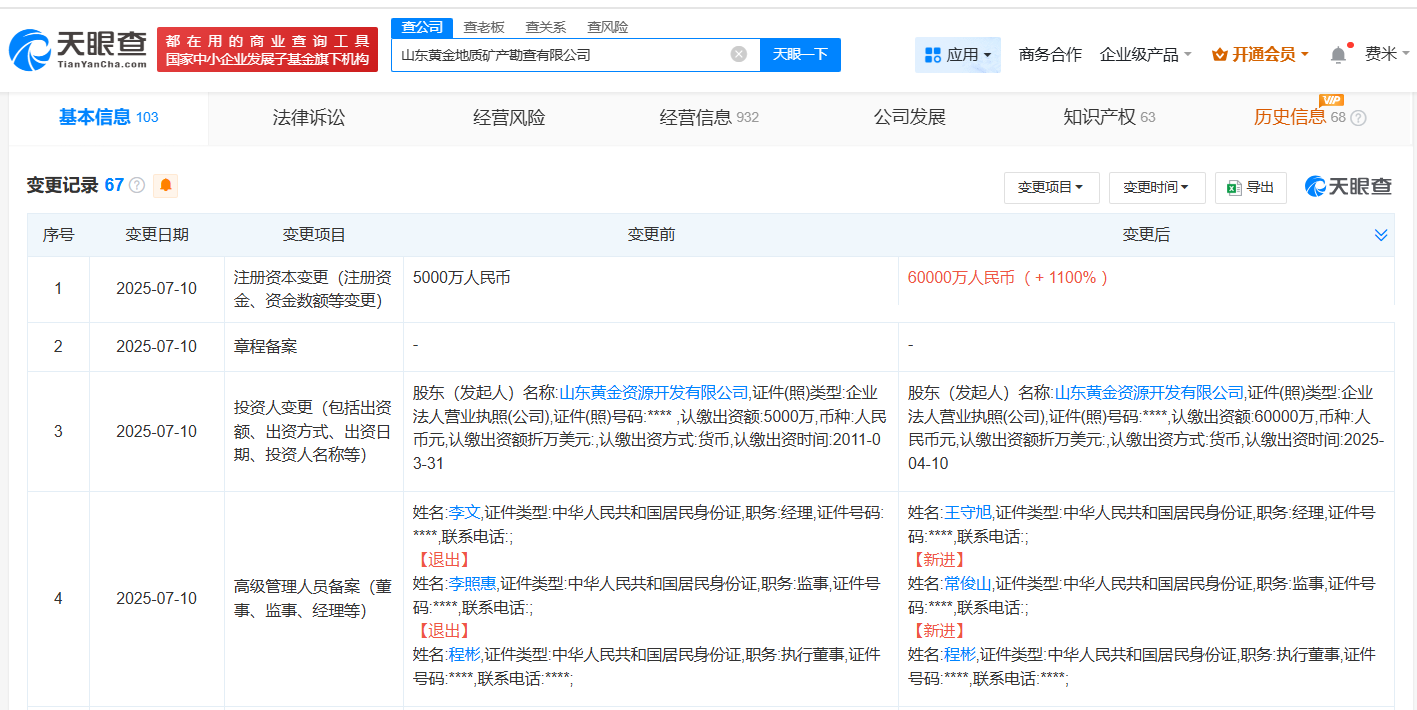The width and height of the screenshot is (1417, 710).
Task: Open the 王守旭 person link
Action: click(967, 513)
